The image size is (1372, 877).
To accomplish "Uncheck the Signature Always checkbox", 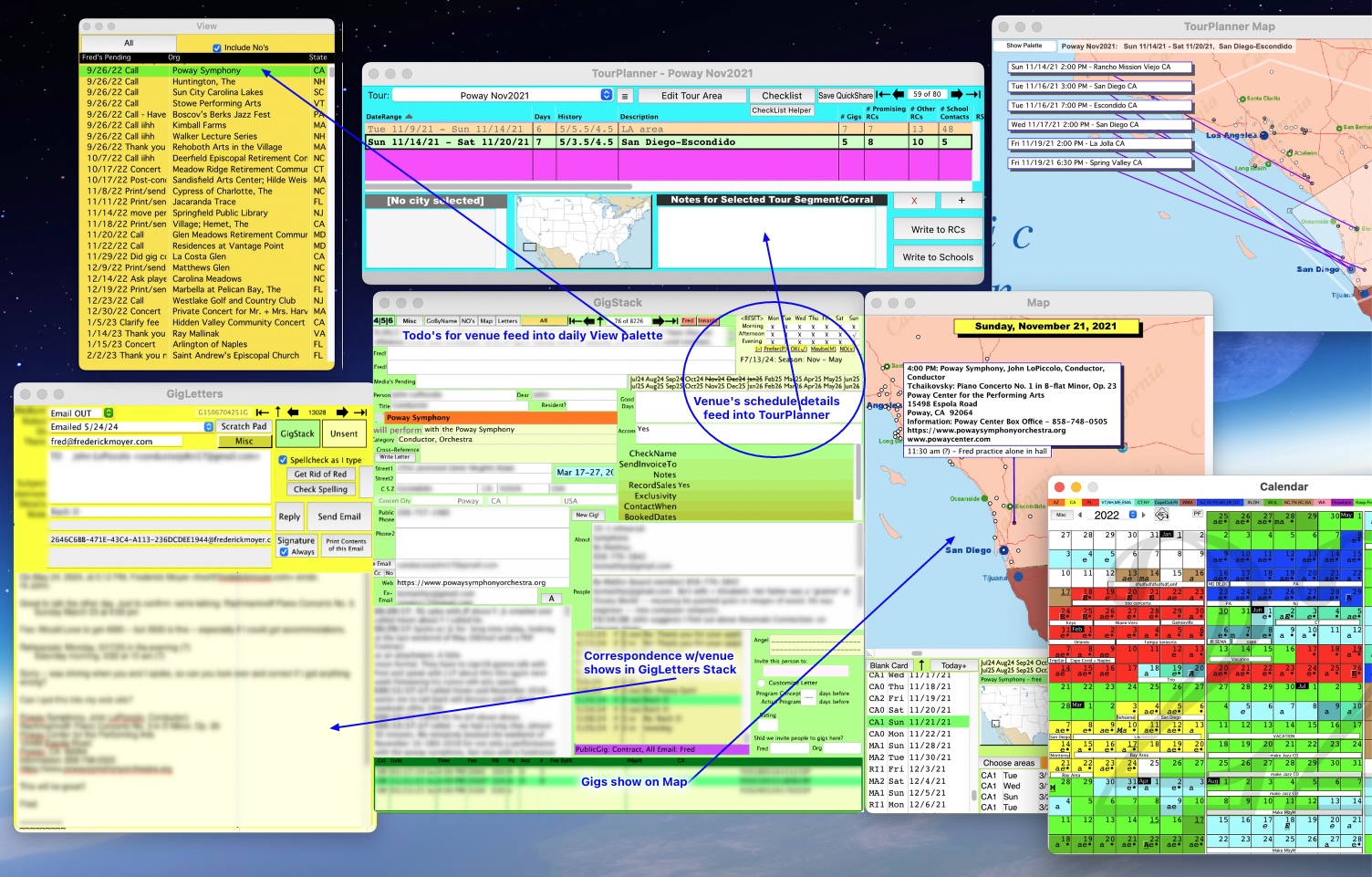I will [x=284, y=551].
